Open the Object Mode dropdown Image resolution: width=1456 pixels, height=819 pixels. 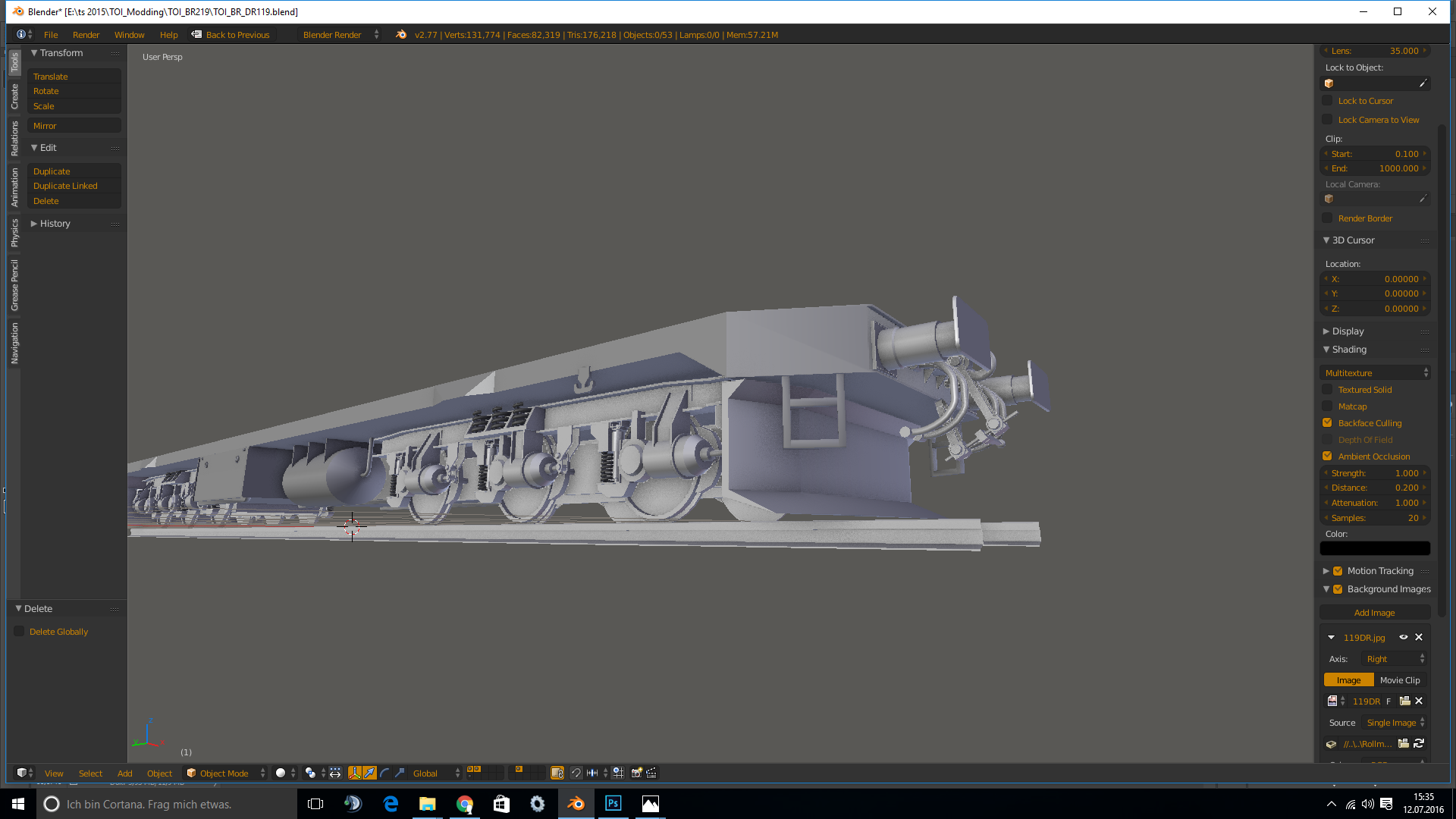pos(225,773)
